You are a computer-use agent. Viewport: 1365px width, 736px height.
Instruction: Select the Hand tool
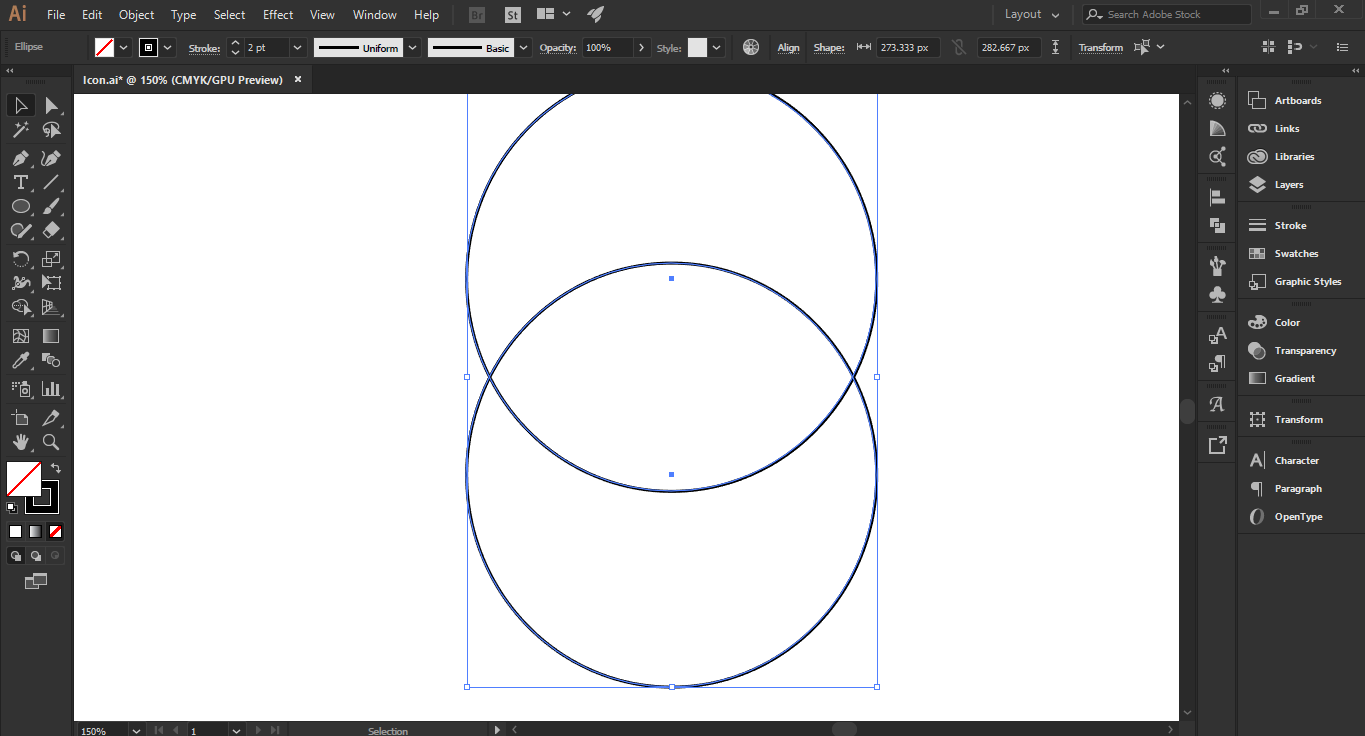click(20, 442)
